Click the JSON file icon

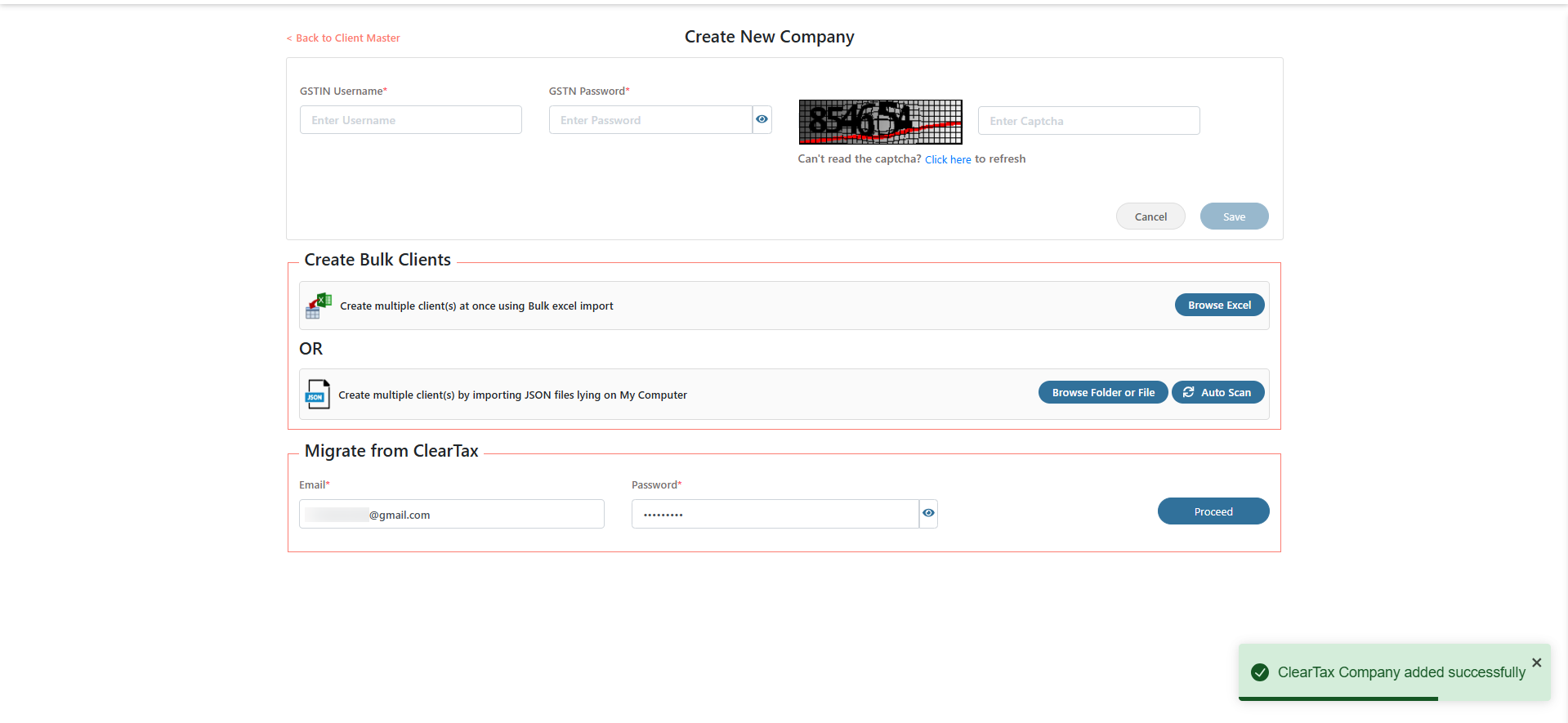[317, 395]
